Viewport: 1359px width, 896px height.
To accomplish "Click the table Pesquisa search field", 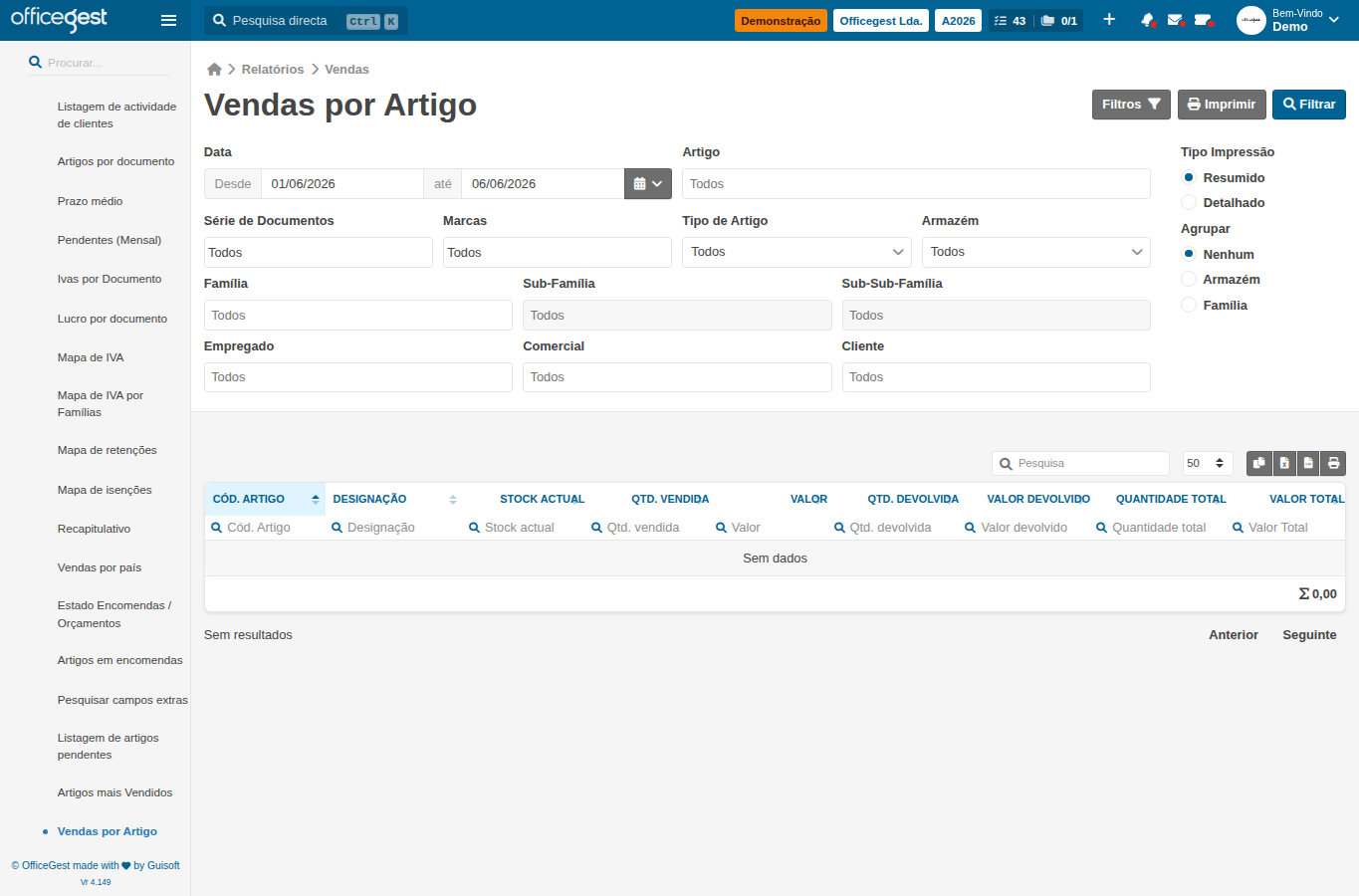I will [1080, 463].
